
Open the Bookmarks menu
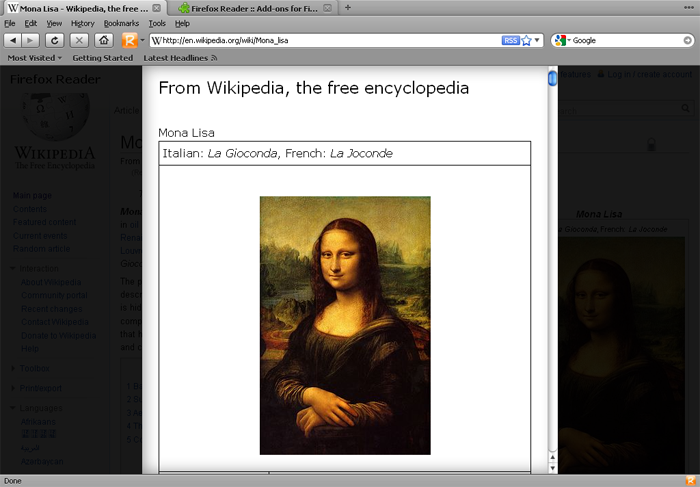[121, 23]
